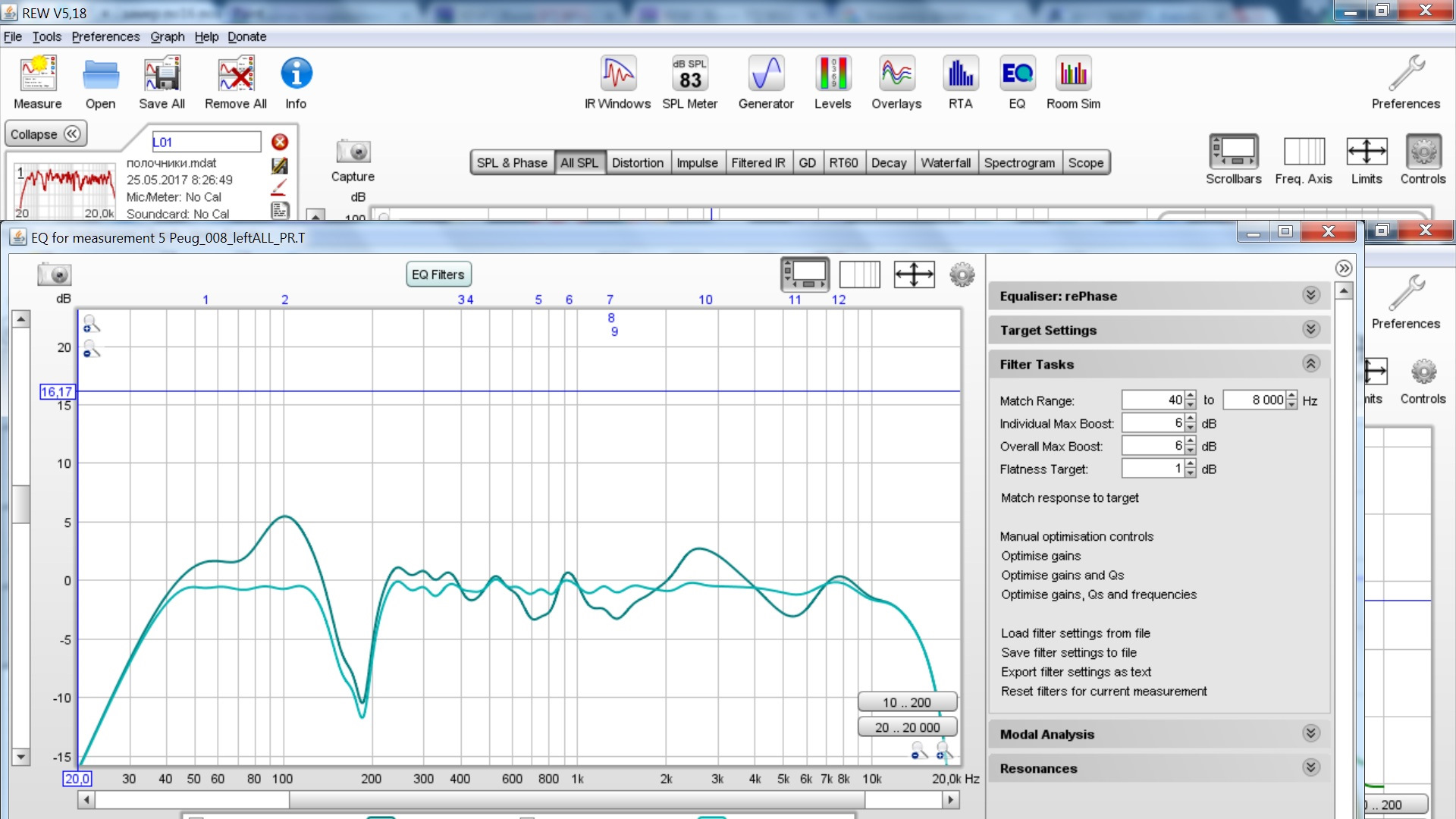Viewport: 1456px width, 819px height.
Task: Open the Graph menu
Action: [x=167, y=36]
